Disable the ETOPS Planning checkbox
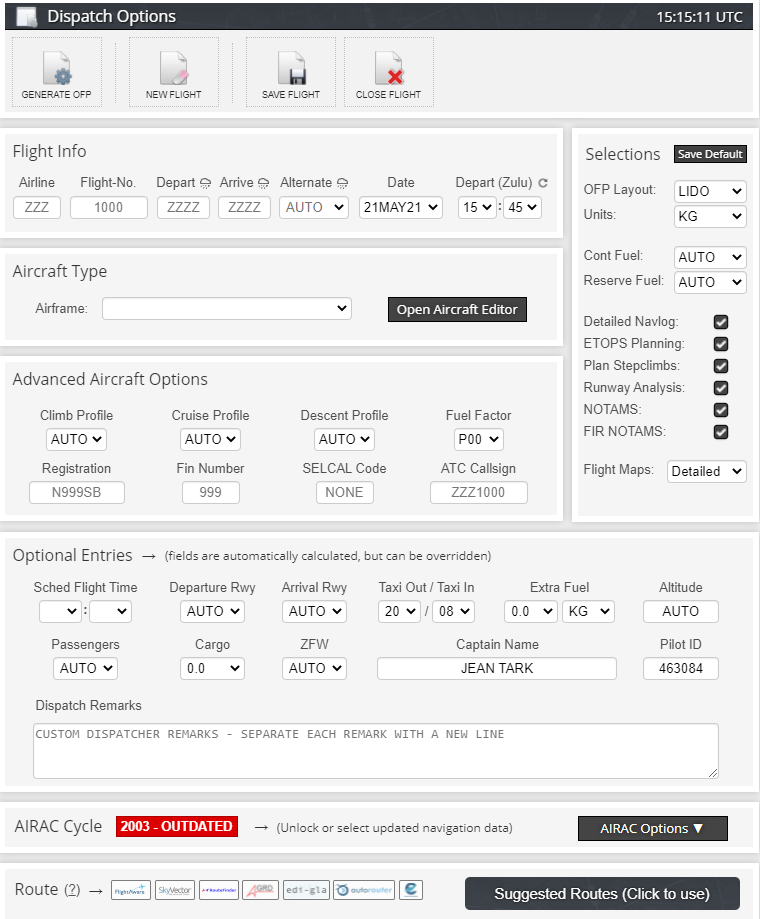This screenshot has height=919, width=760. (721, 344)
